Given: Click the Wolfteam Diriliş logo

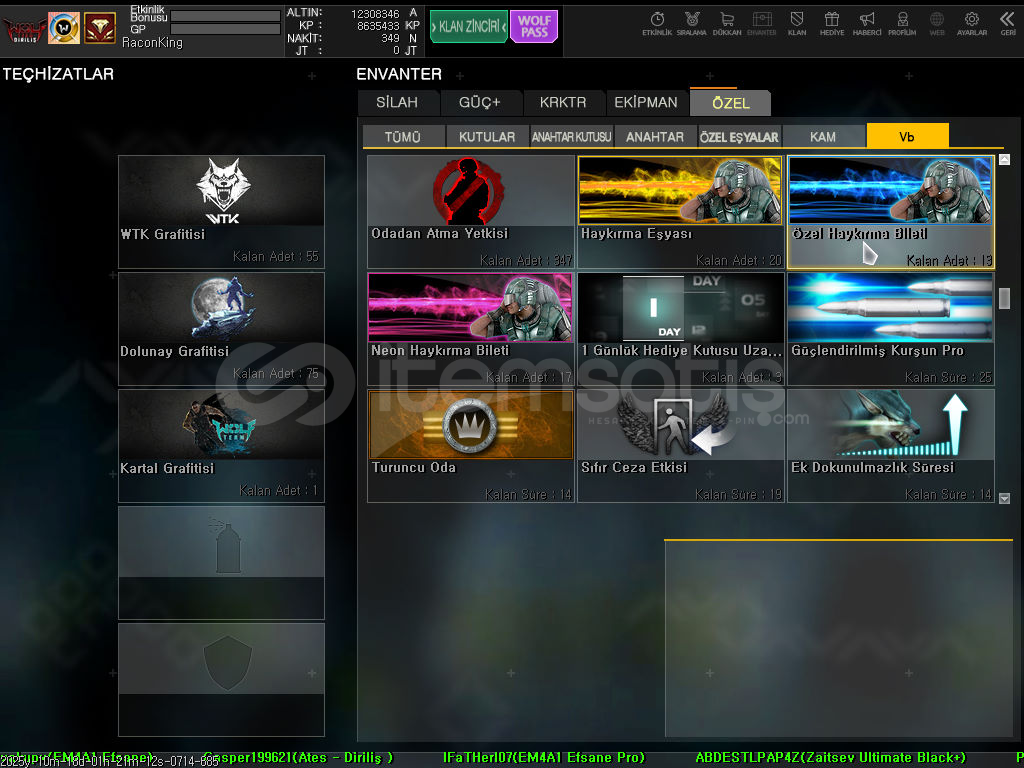Looking at the screenshot, I should pyautogui.click(x=24, y=29).
